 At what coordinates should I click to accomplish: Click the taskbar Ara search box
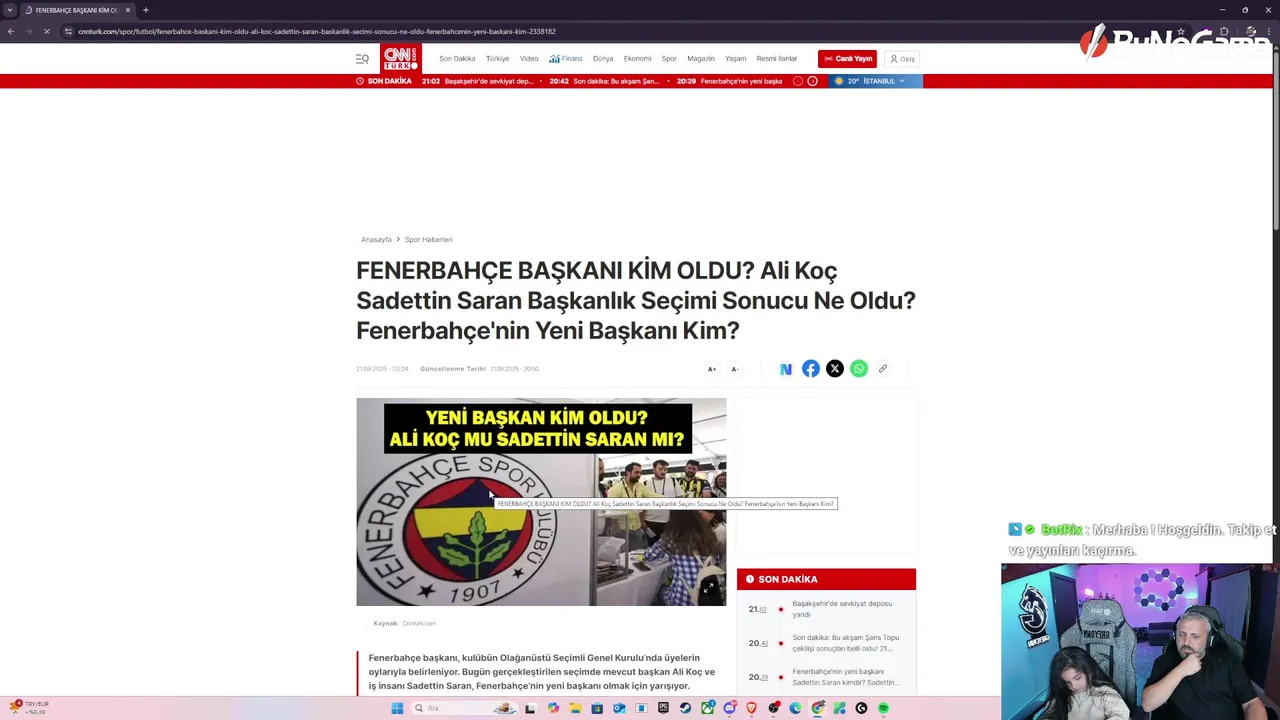464,708
